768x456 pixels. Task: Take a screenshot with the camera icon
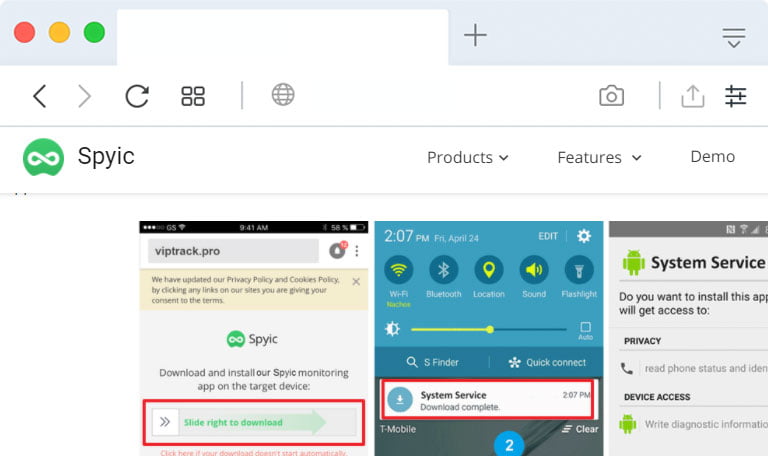pyautogui.click(x=611, y=96)
